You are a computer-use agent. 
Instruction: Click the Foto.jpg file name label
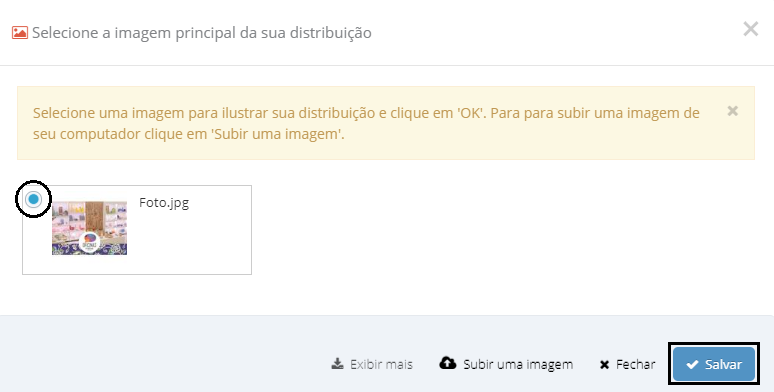[x=164, y=203]
